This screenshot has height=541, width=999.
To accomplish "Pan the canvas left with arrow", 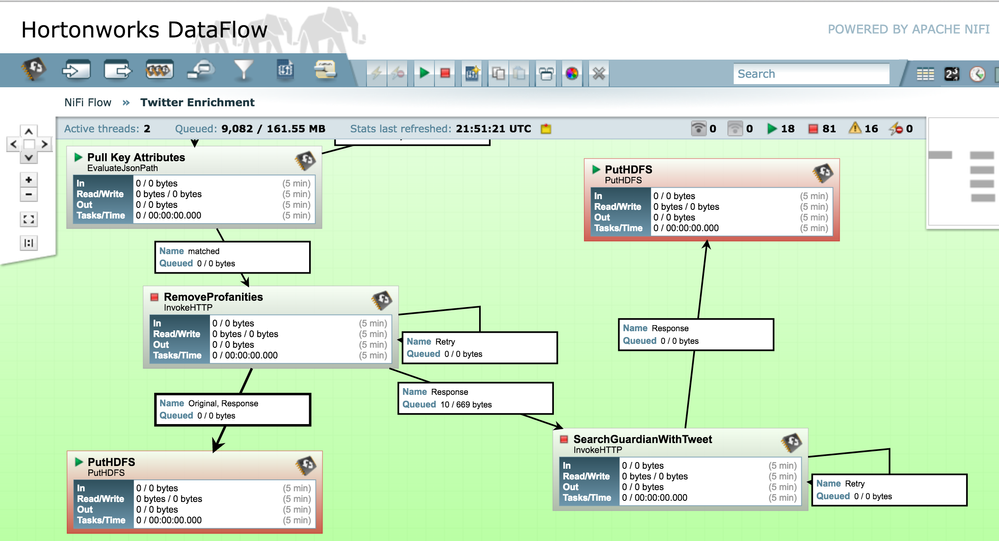I will click(x=14, y=145).
